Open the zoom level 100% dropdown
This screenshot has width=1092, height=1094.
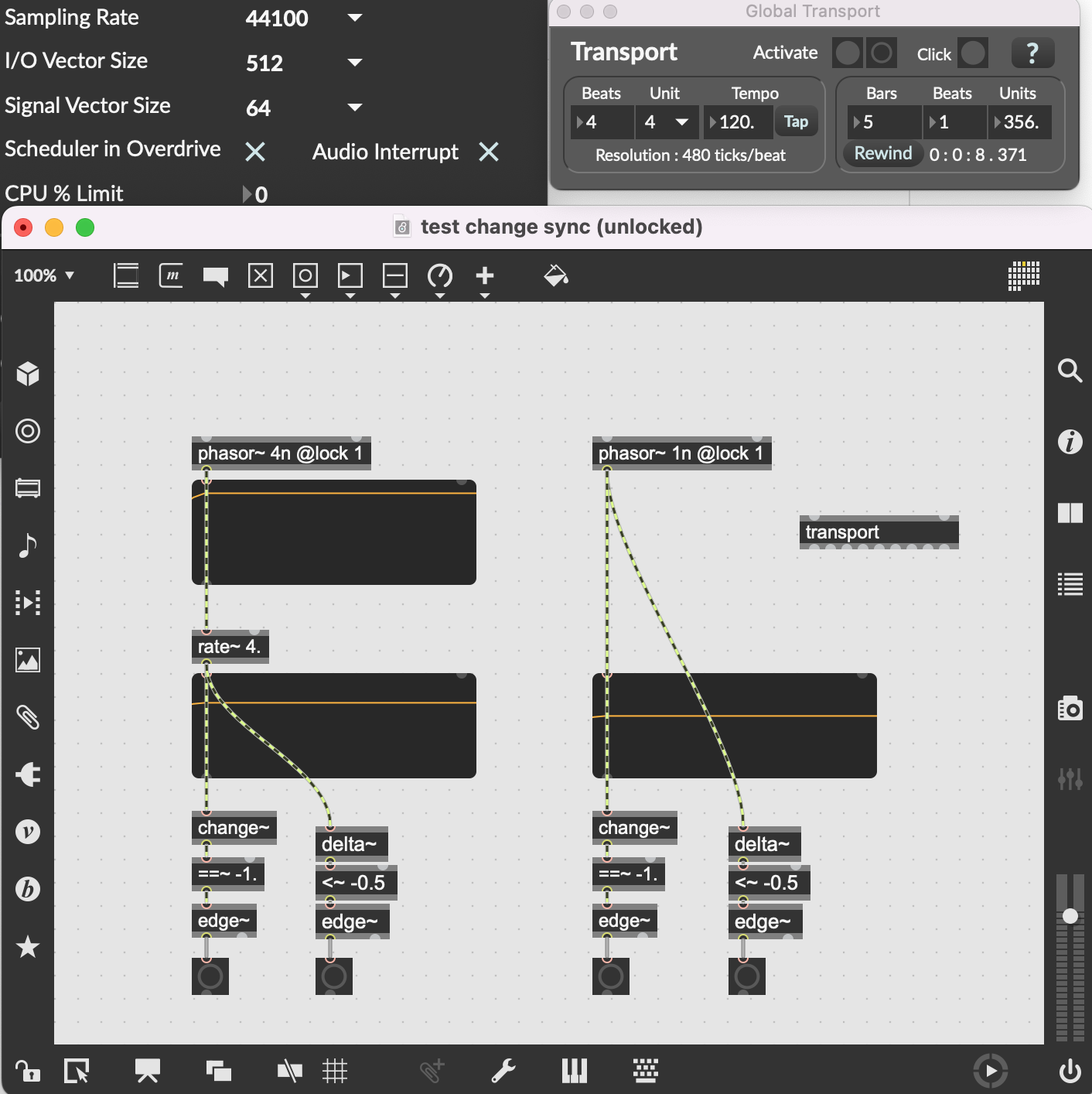pyautogui.click(x=44, y=275)
